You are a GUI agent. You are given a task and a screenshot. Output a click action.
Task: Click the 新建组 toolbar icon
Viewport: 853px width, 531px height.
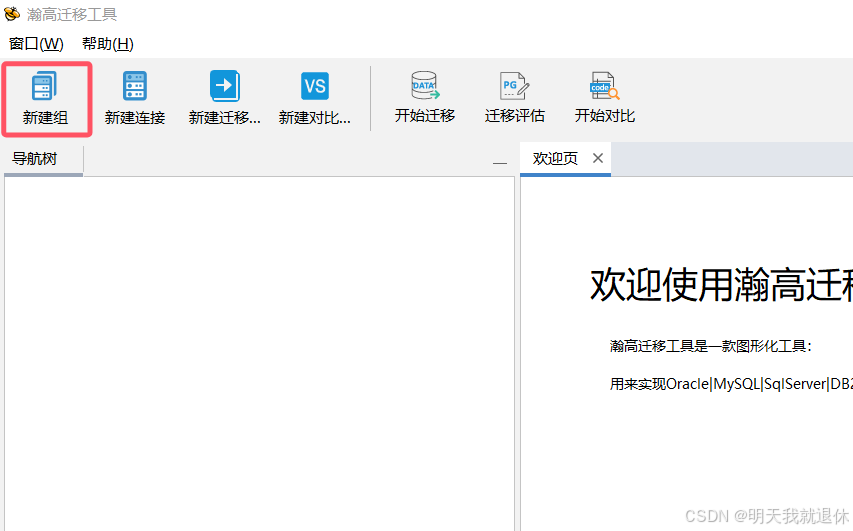point(44,86)
